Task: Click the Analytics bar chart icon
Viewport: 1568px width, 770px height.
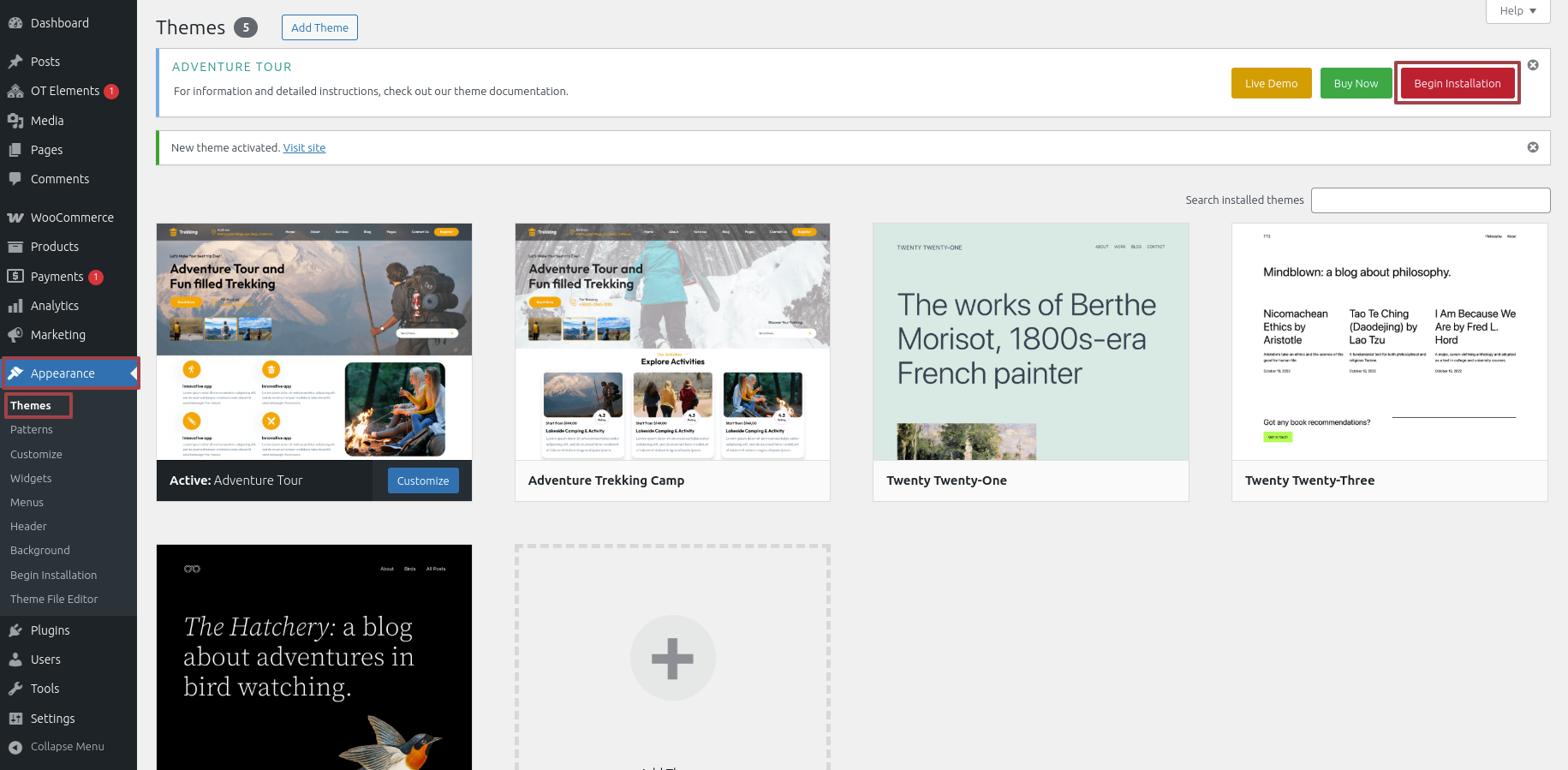Action: (15, 306)
